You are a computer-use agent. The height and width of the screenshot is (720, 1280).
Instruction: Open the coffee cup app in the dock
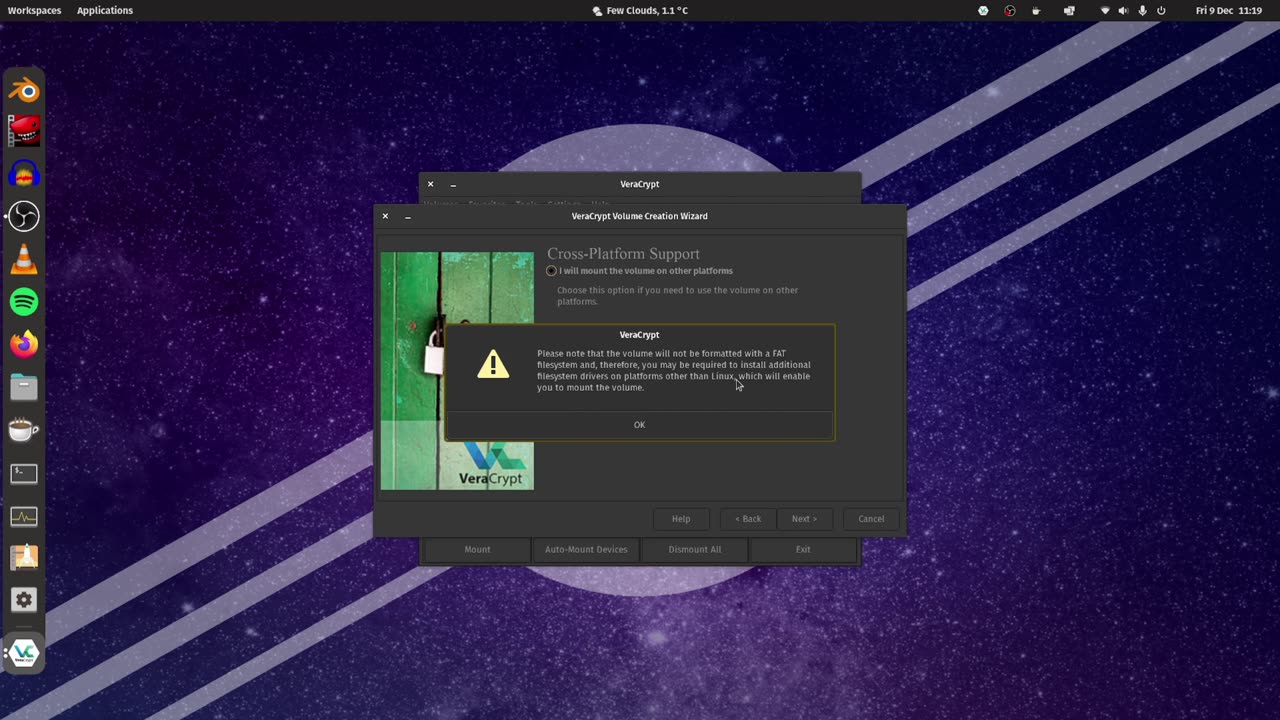(x=24, y=430)
